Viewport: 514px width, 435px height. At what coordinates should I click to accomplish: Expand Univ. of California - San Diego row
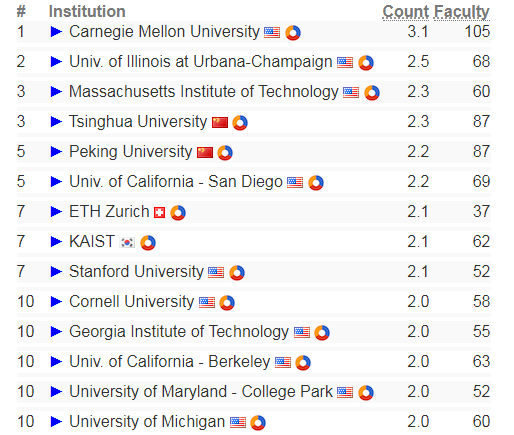(x=56, y=182)
